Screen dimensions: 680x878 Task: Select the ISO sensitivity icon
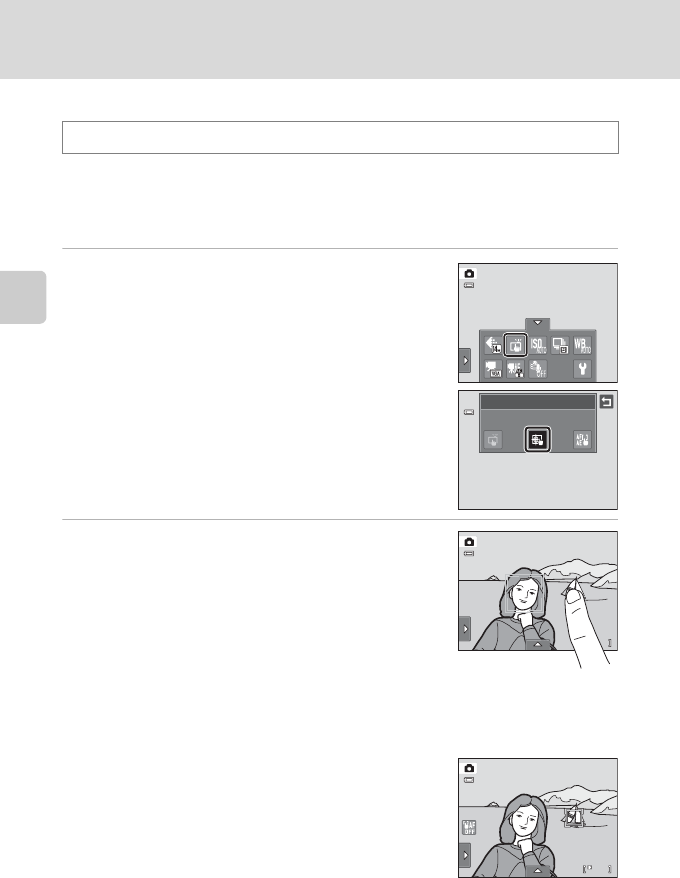(538, 345)
